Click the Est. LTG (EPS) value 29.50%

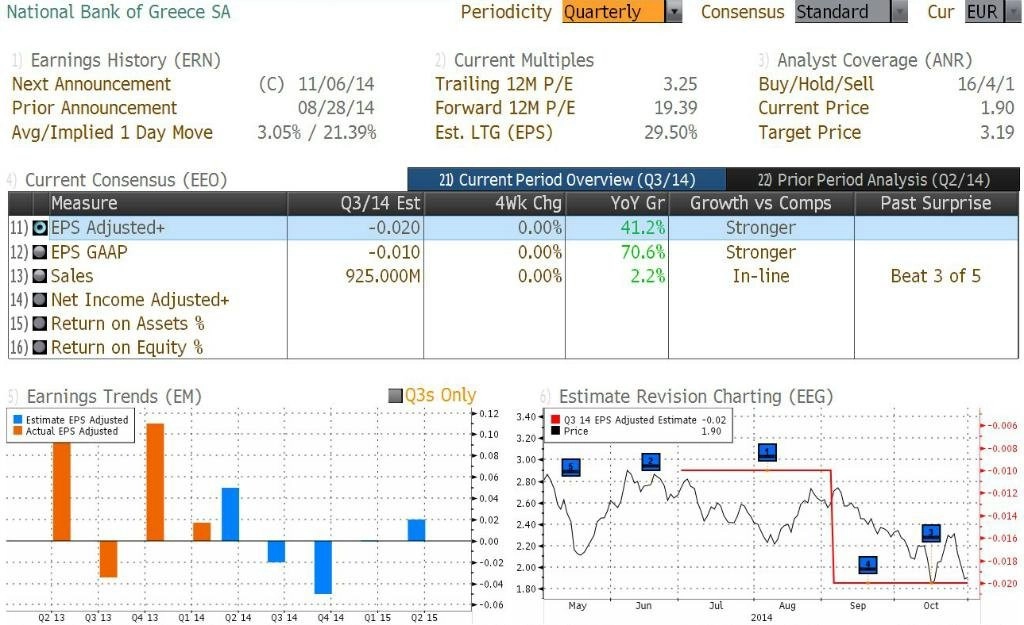(x=671, y=133)
